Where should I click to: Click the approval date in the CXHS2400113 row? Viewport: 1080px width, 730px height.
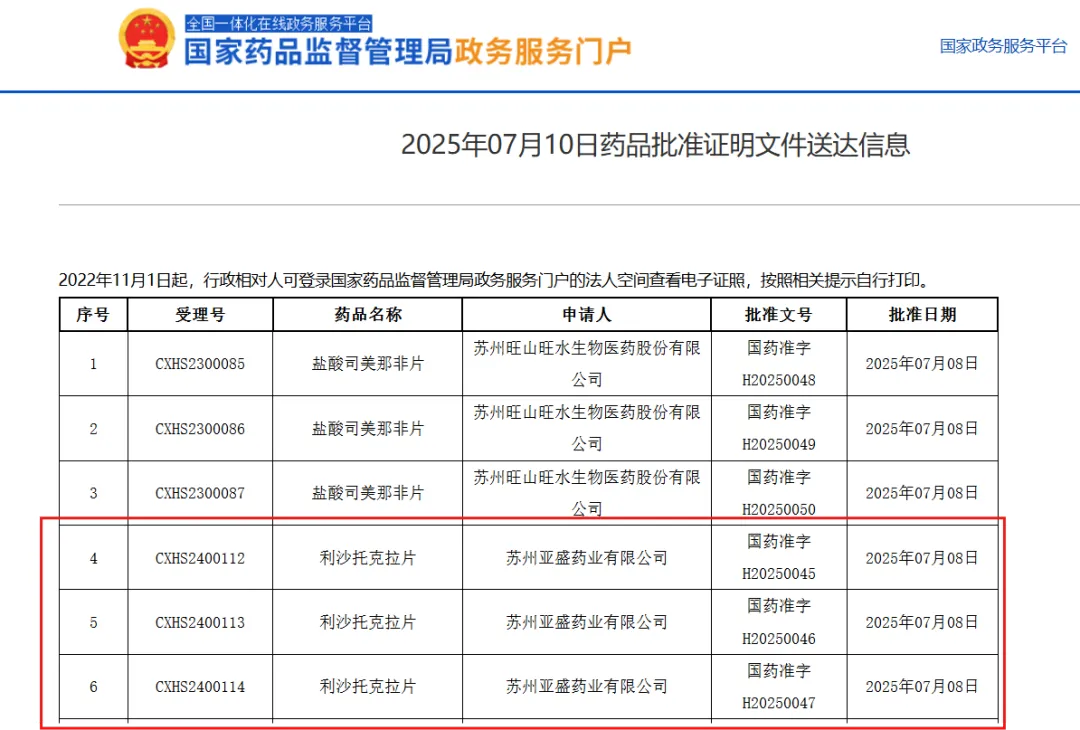click(x=922, y=623)
